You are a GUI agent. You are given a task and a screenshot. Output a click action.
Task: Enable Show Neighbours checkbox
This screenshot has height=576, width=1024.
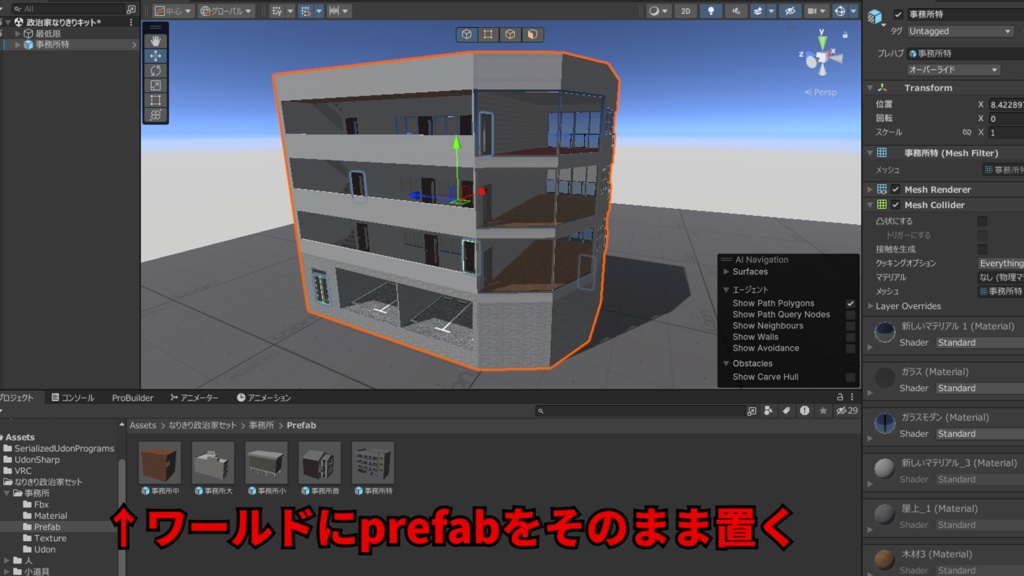850,326
